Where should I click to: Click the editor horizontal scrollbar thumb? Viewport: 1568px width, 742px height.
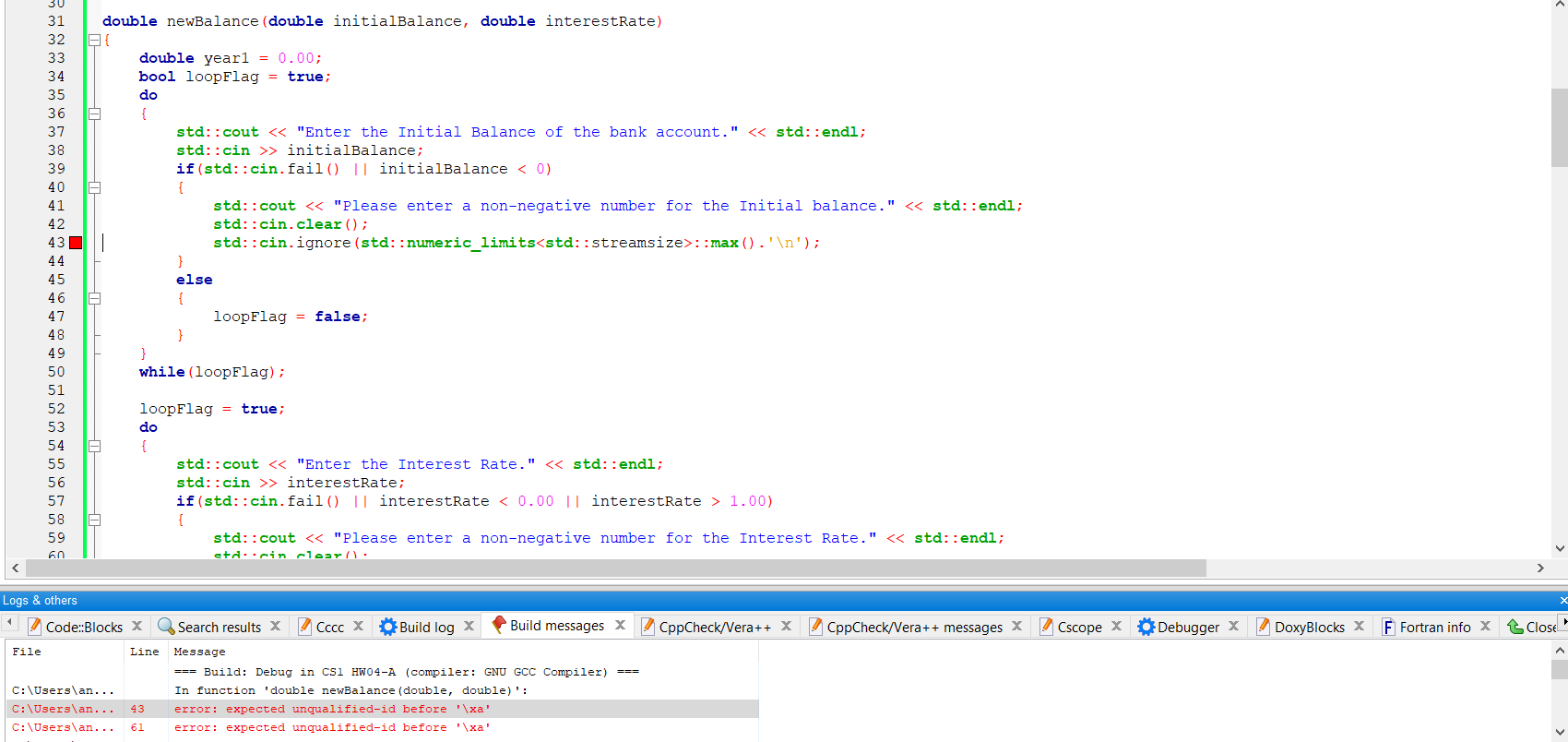(616, 568)
